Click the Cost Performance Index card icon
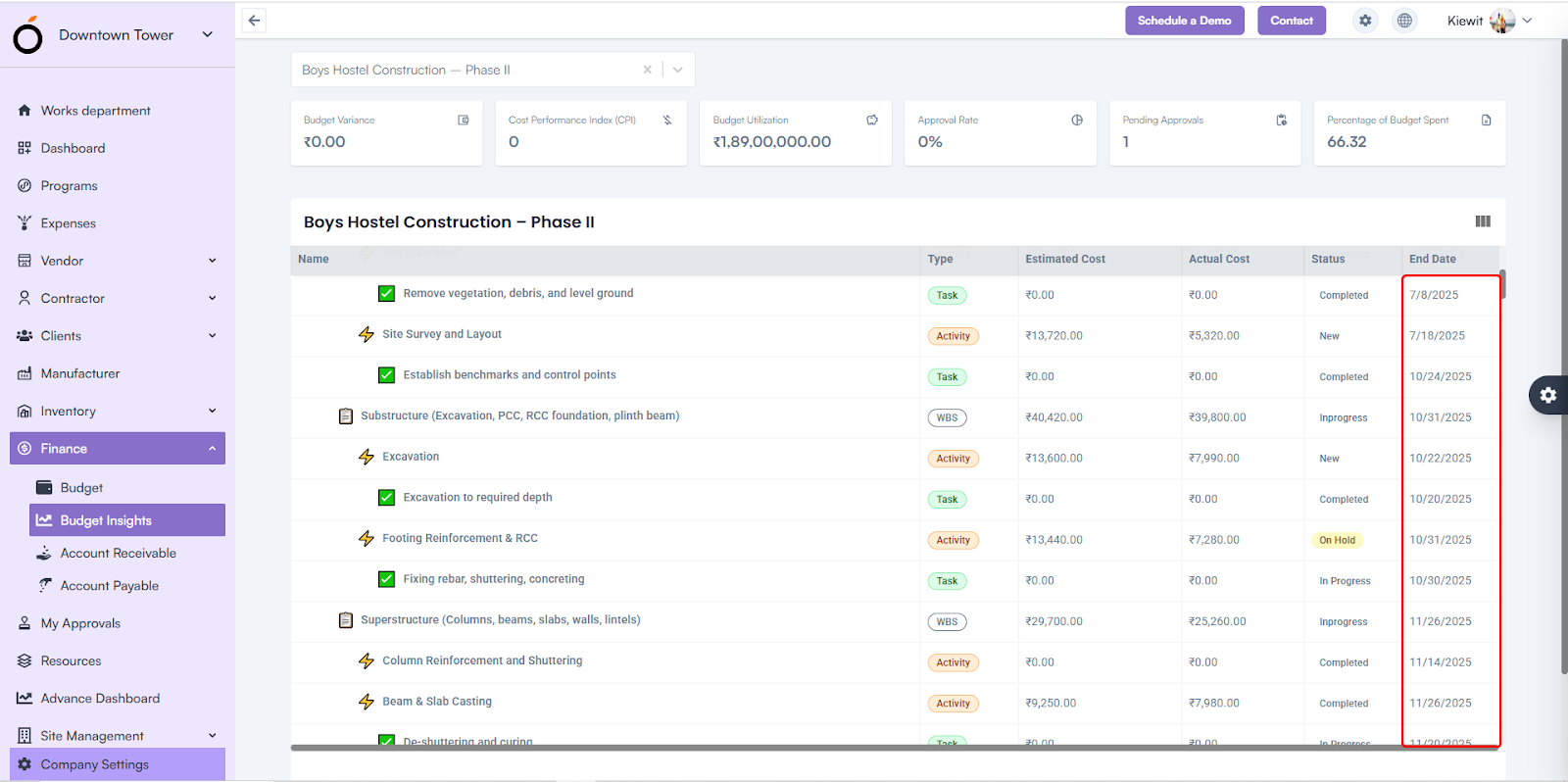 tap(667, 120)
